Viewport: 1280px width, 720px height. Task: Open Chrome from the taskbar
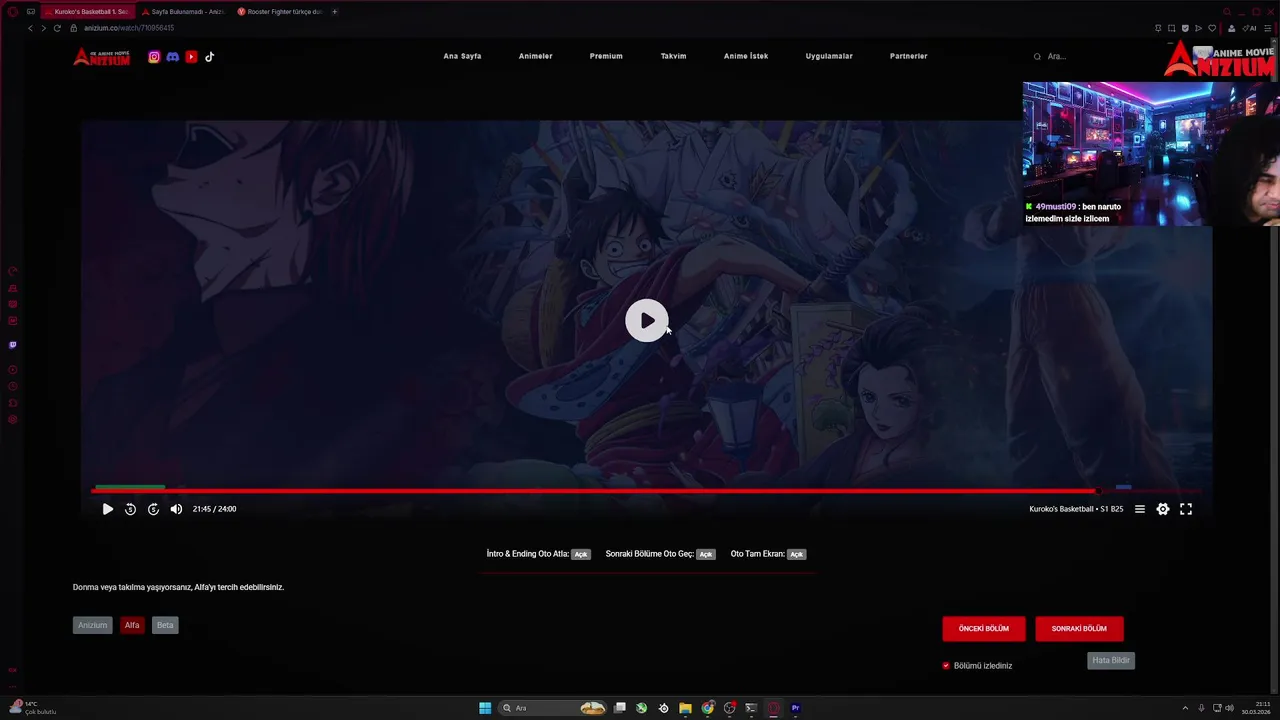708,708
